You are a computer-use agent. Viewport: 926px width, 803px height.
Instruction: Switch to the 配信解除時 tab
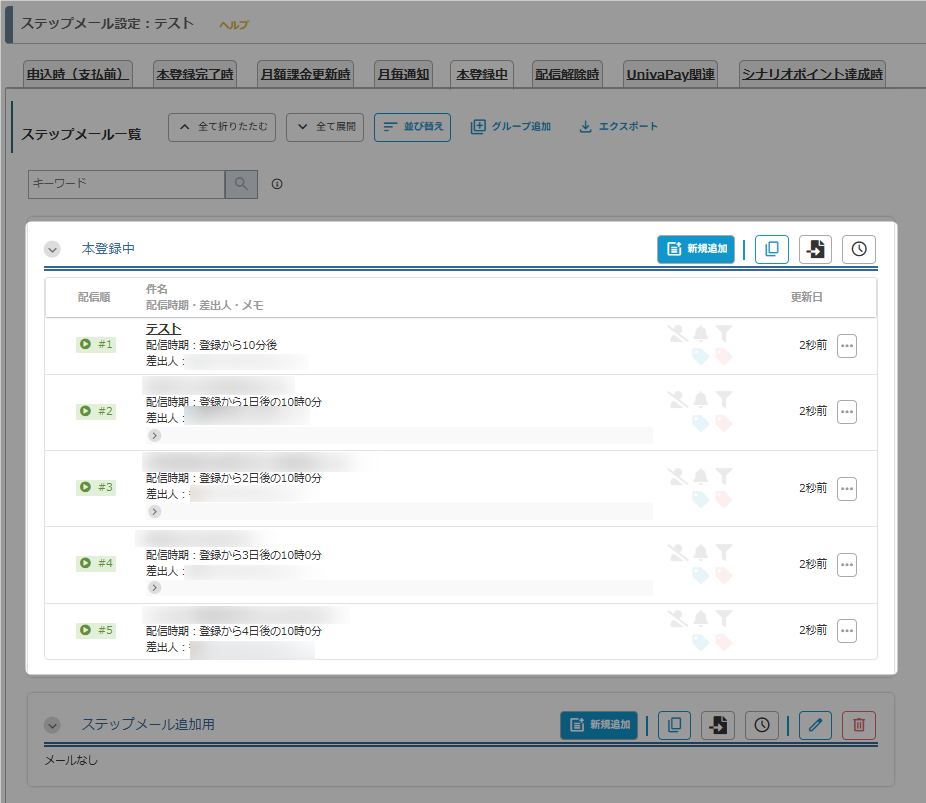(x=567, y=74)
